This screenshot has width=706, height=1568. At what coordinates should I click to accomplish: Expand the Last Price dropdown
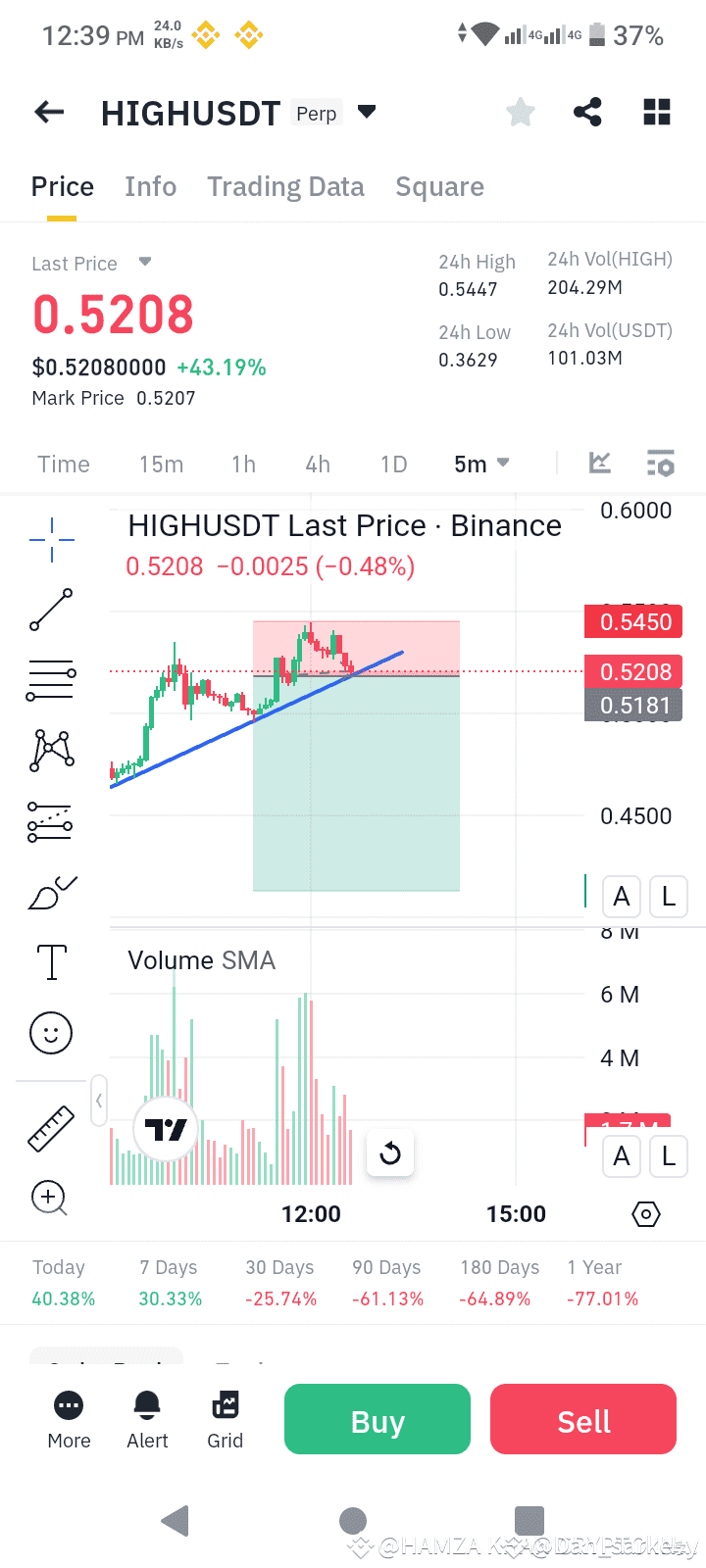tap(145, 262)
